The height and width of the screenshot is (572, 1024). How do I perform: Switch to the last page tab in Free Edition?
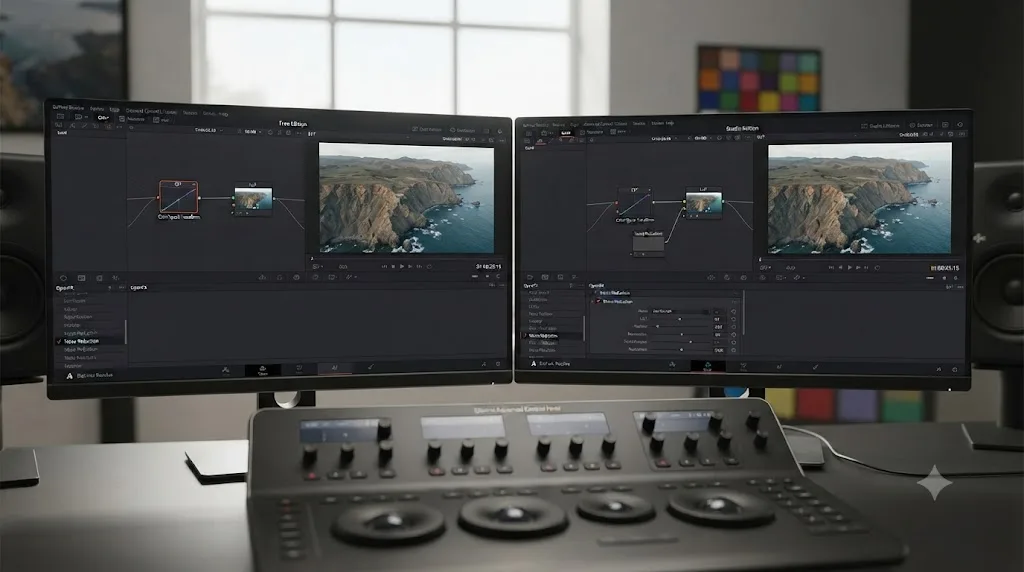click(370, 368)
